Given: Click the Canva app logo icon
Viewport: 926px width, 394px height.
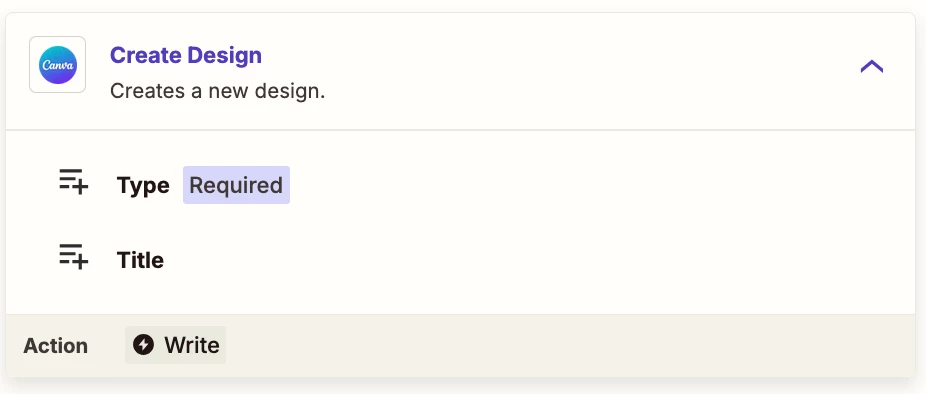Looking at the screenshot, I should [x=57, y=65].
